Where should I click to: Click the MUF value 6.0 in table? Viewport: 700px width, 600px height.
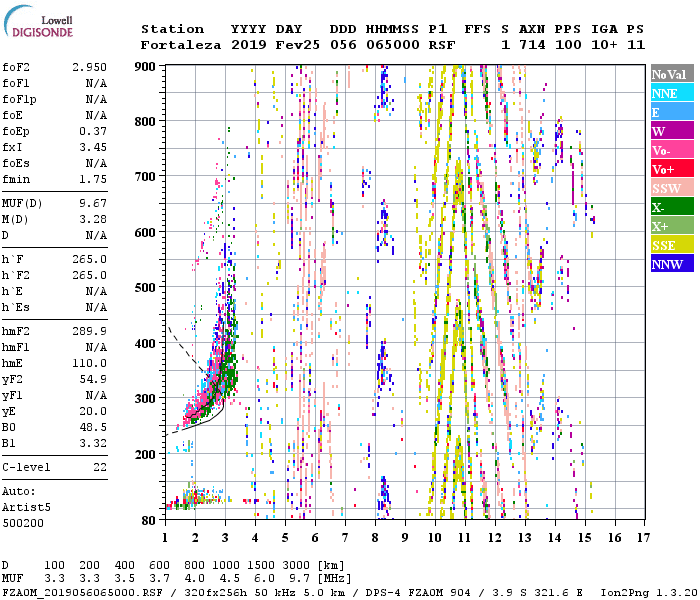click(264, 579)
